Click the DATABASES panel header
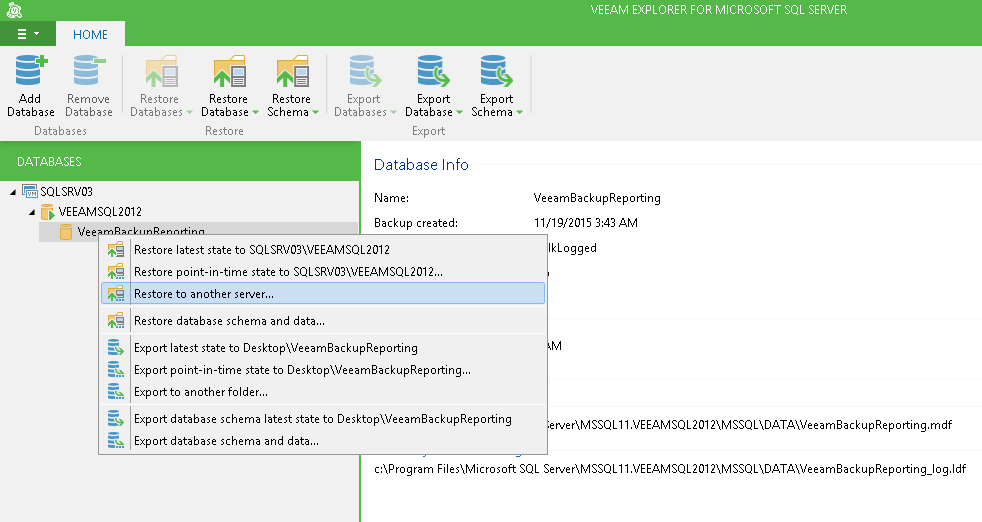982x522 pixels. click(180, 161)
